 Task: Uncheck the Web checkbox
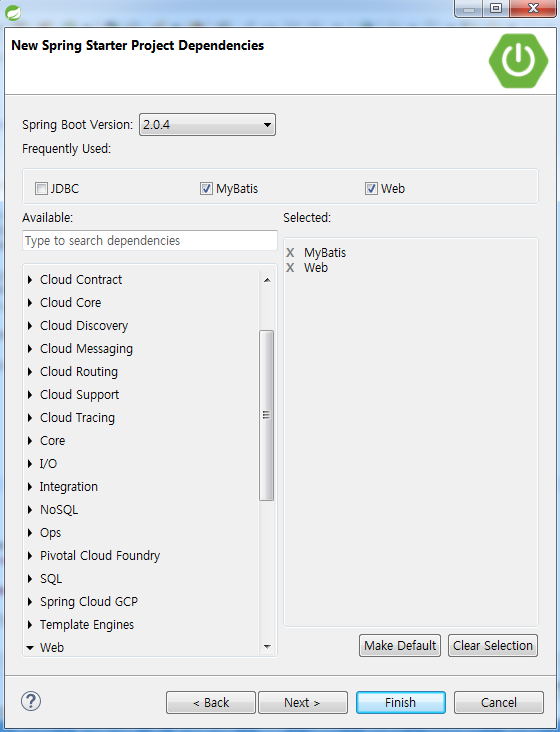point(371,189)
